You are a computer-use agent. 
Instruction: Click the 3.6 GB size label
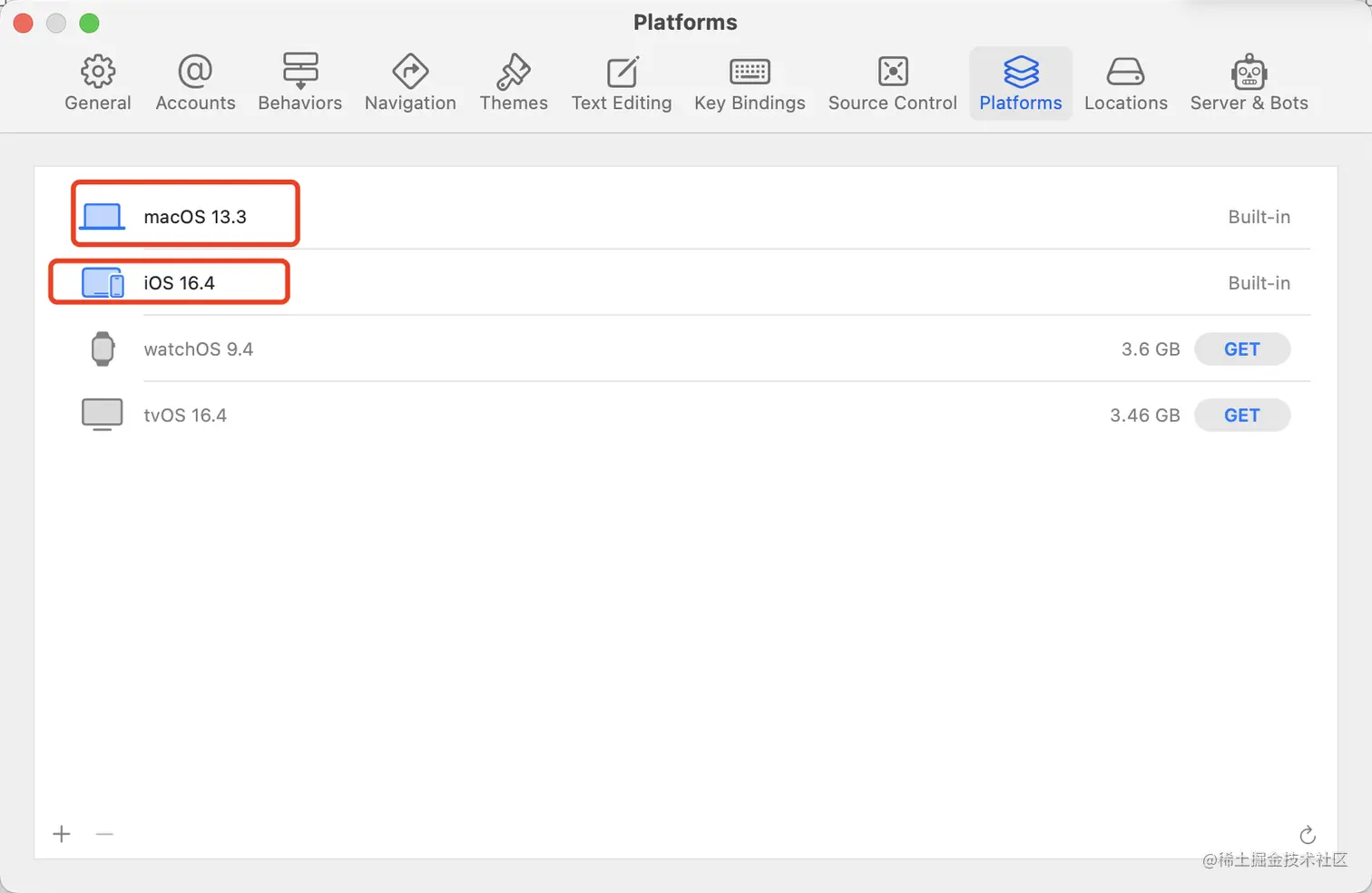click(1151, 349)
